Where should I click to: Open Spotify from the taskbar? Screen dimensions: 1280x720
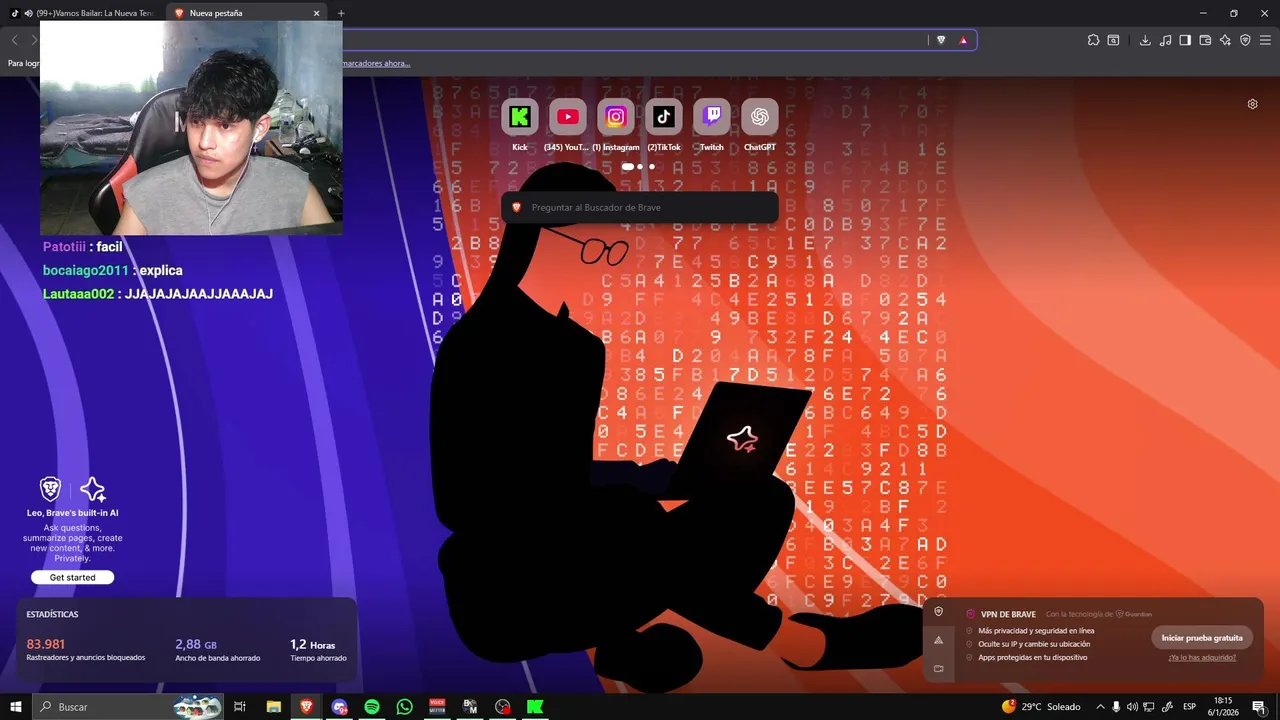click(x=372, y=707)
